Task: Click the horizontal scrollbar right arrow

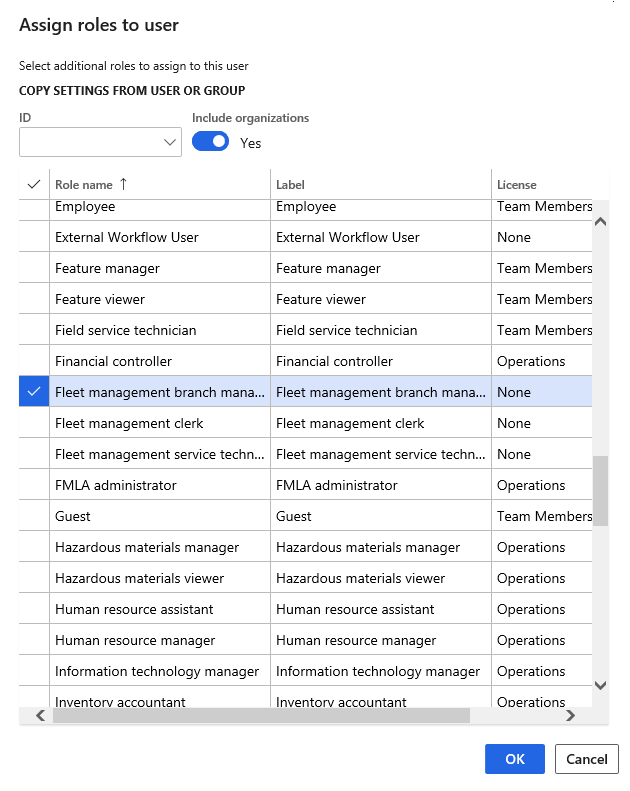Action: pos(570,715)
